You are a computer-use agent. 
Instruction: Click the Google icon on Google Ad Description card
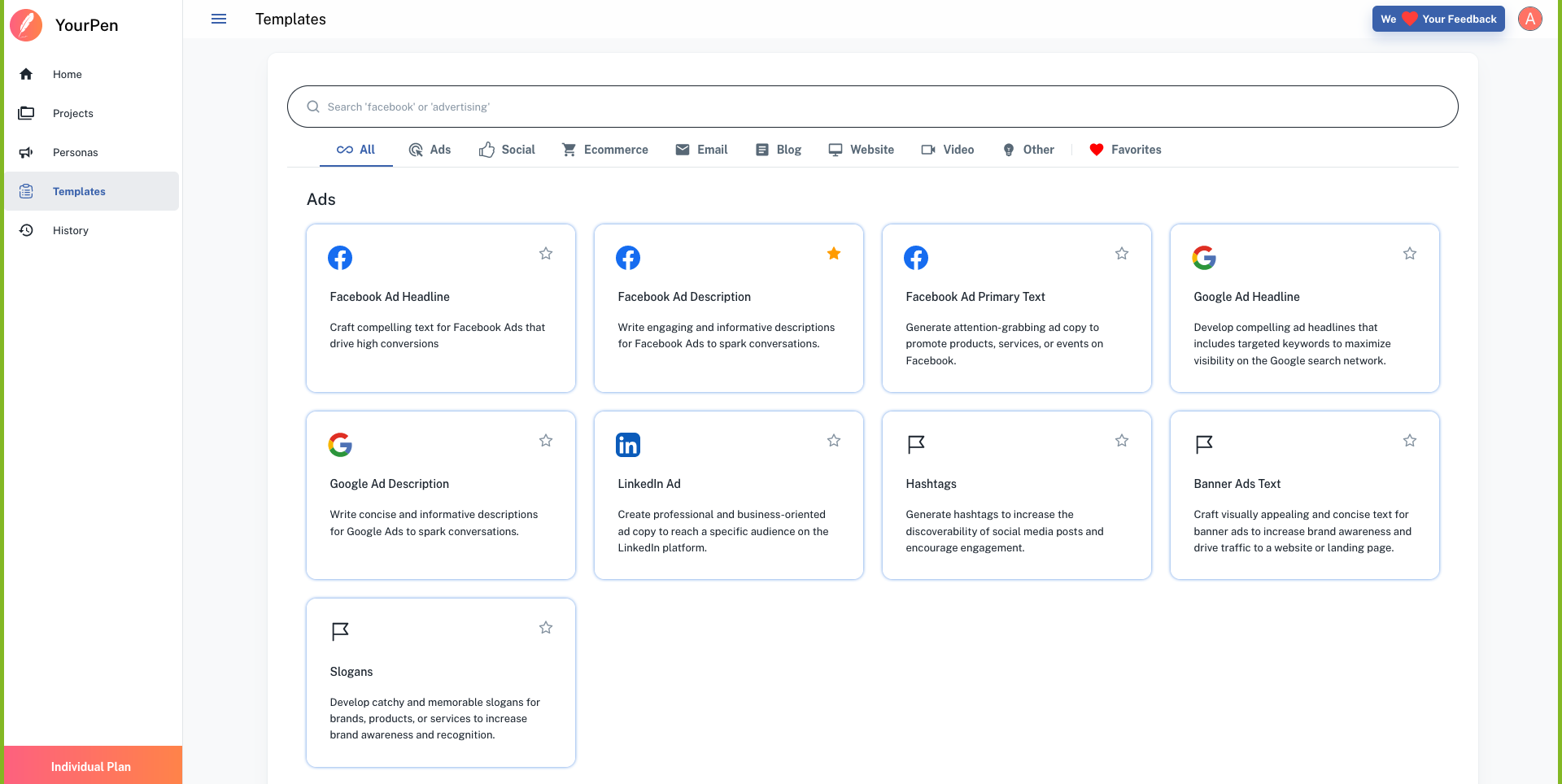tap(340, 445)
